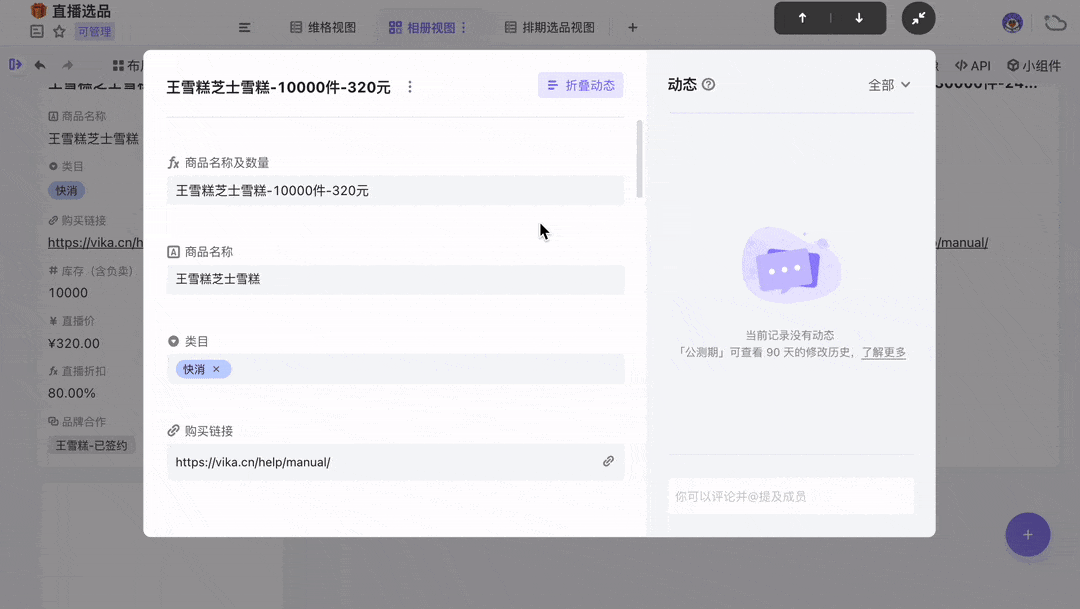This screenshot has height=609, width=1080.
Task: Switch to 排期选品视图 tab
Action: tap(550, 28)
